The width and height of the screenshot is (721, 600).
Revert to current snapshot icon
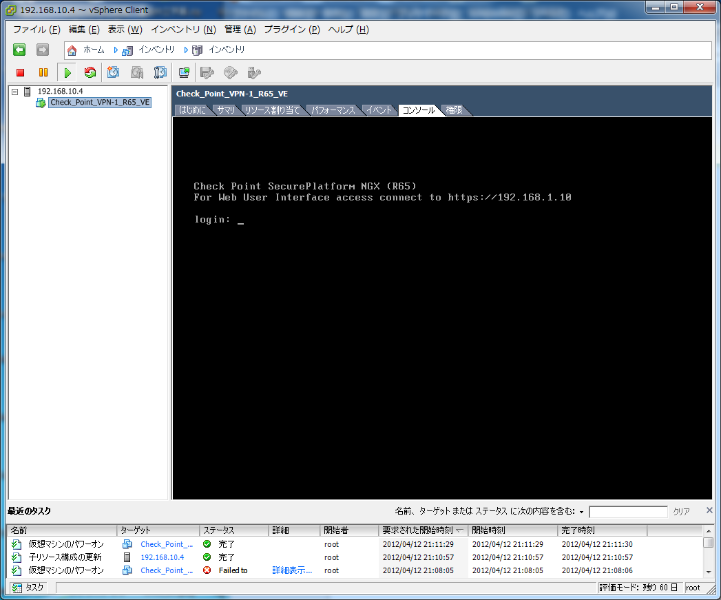click(137, 72)
